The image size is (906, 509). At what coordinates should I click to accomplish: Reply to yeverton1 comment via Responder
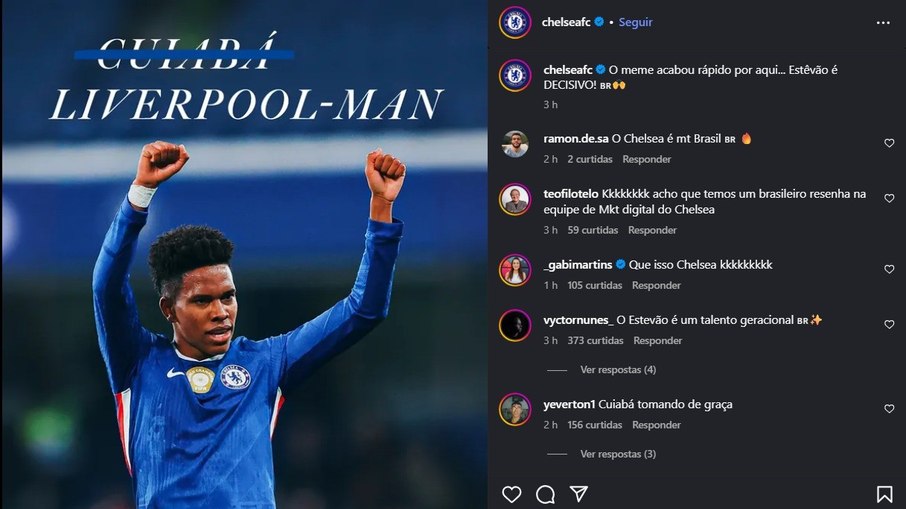(657, 425)
